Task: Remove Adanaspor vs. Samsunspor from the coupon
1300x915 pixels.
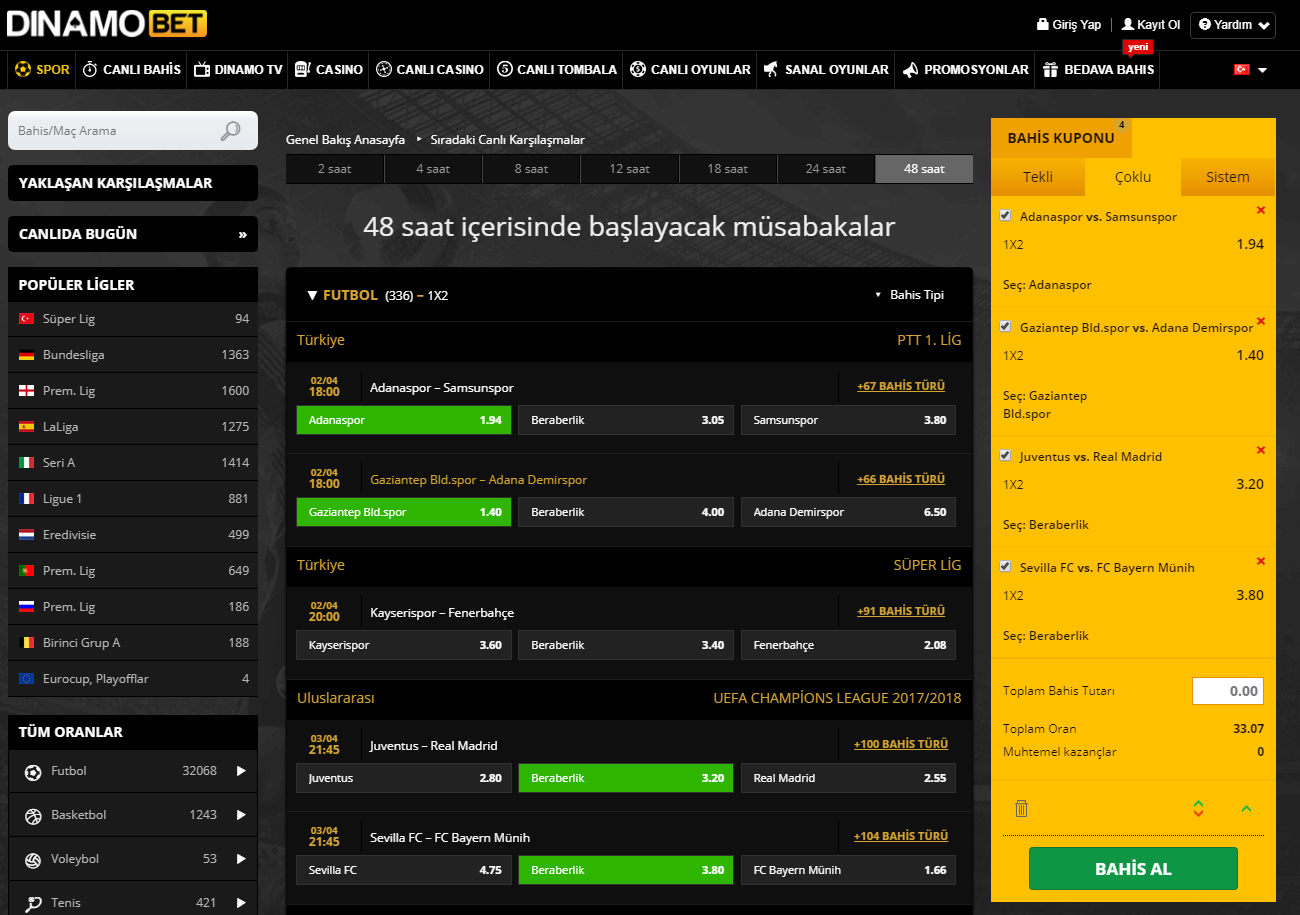Action: tap(1260, 210)
